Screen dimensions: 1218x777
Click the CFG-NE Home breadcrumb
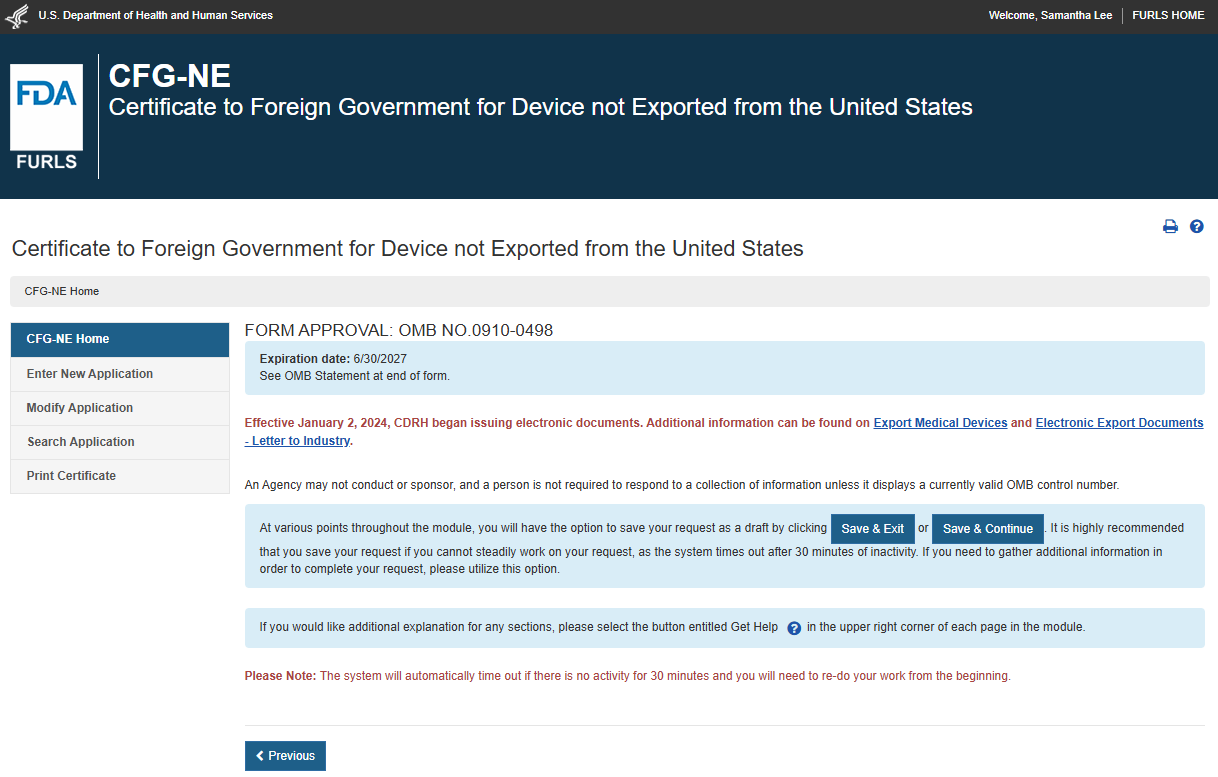62,291
